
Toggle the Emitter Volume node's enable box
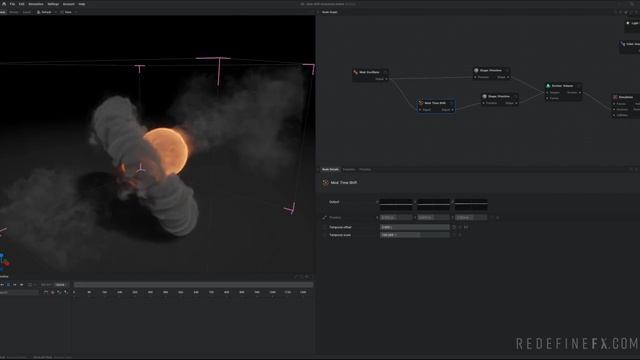pos(579,86)
